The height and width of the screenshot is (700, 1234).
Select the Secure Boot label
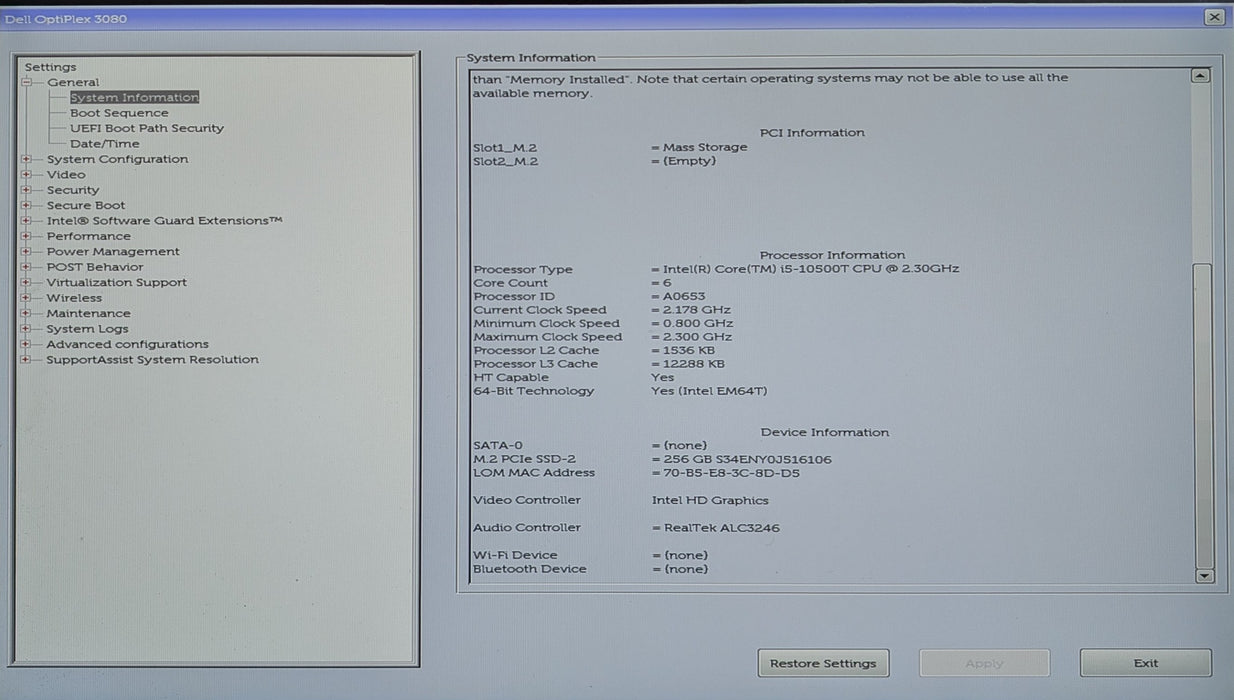coord(86,205)
